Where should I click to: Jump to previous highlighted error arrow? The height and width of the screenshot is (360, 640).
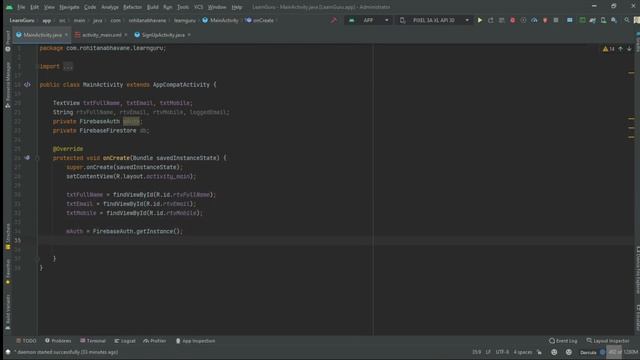(620, 49)
